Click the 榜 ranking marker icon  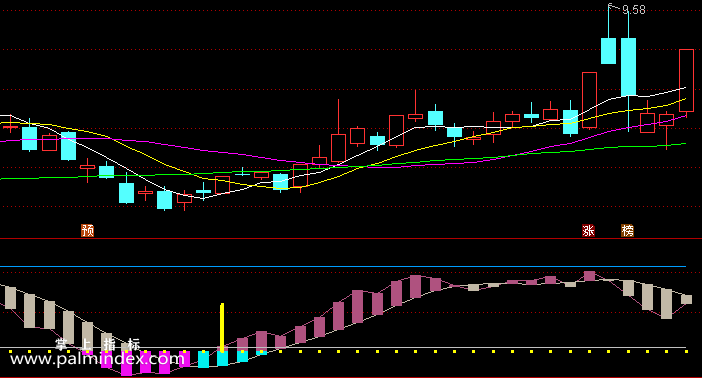pos(628,231)
